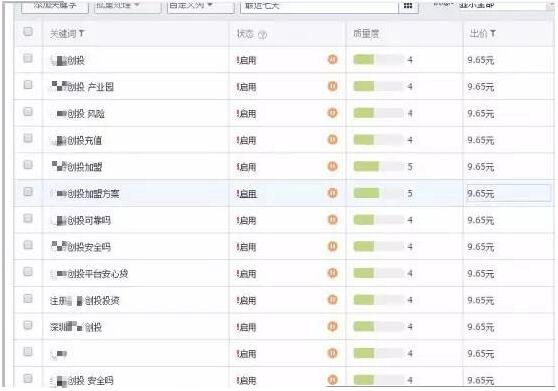Click 启用 status in 创投平台安心投 row

tap(247, 274)
